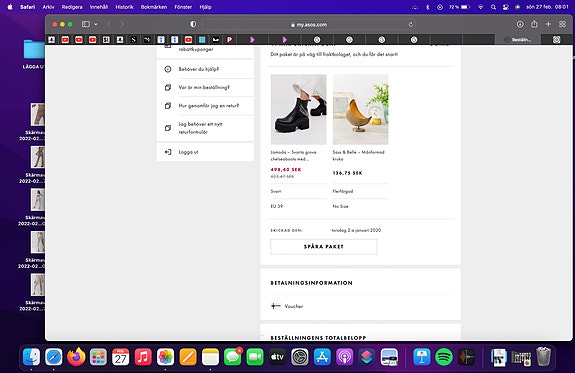Open Var är min beställning? link
Image resolution: width=575 pixels, height=373 pixels.
(204, 87)
